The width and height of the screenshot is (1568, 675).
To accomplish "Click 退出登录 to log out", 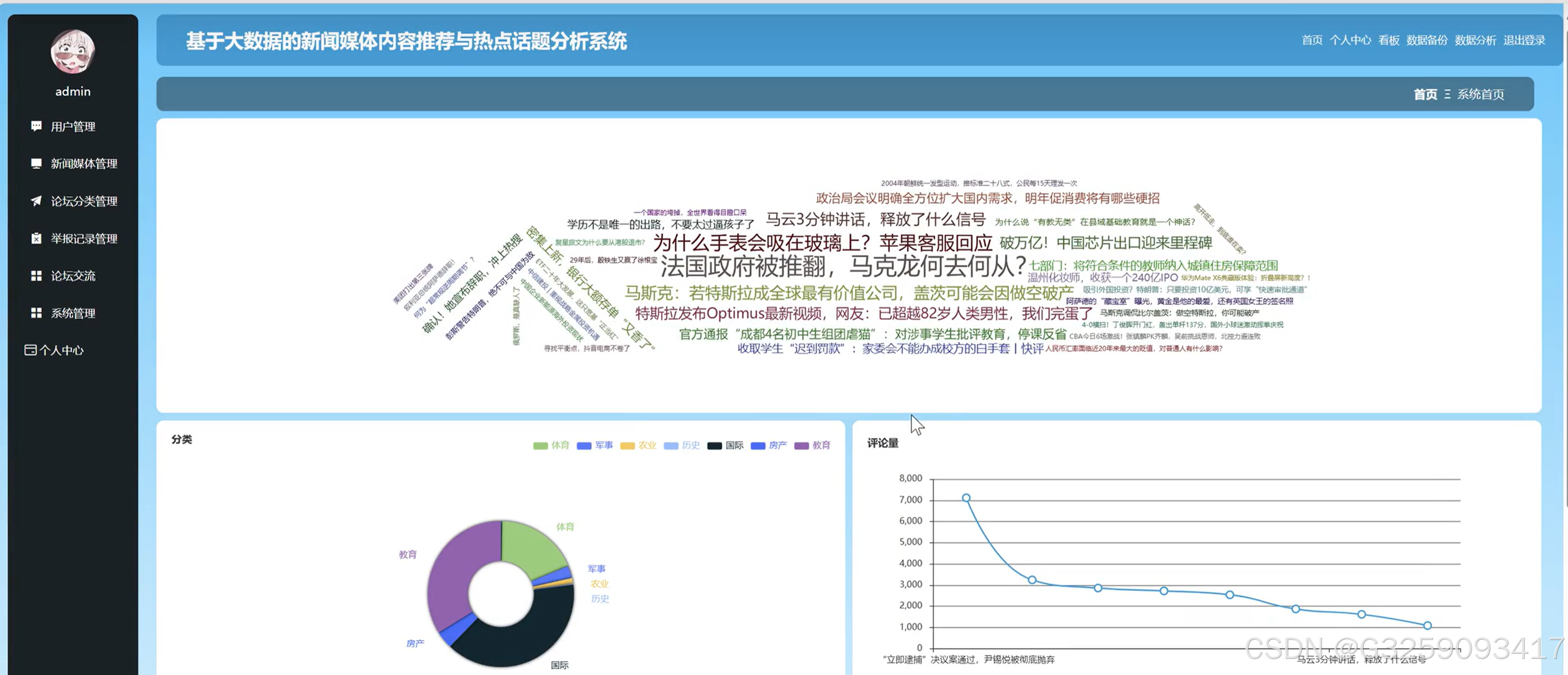I will pos(1524,40).
